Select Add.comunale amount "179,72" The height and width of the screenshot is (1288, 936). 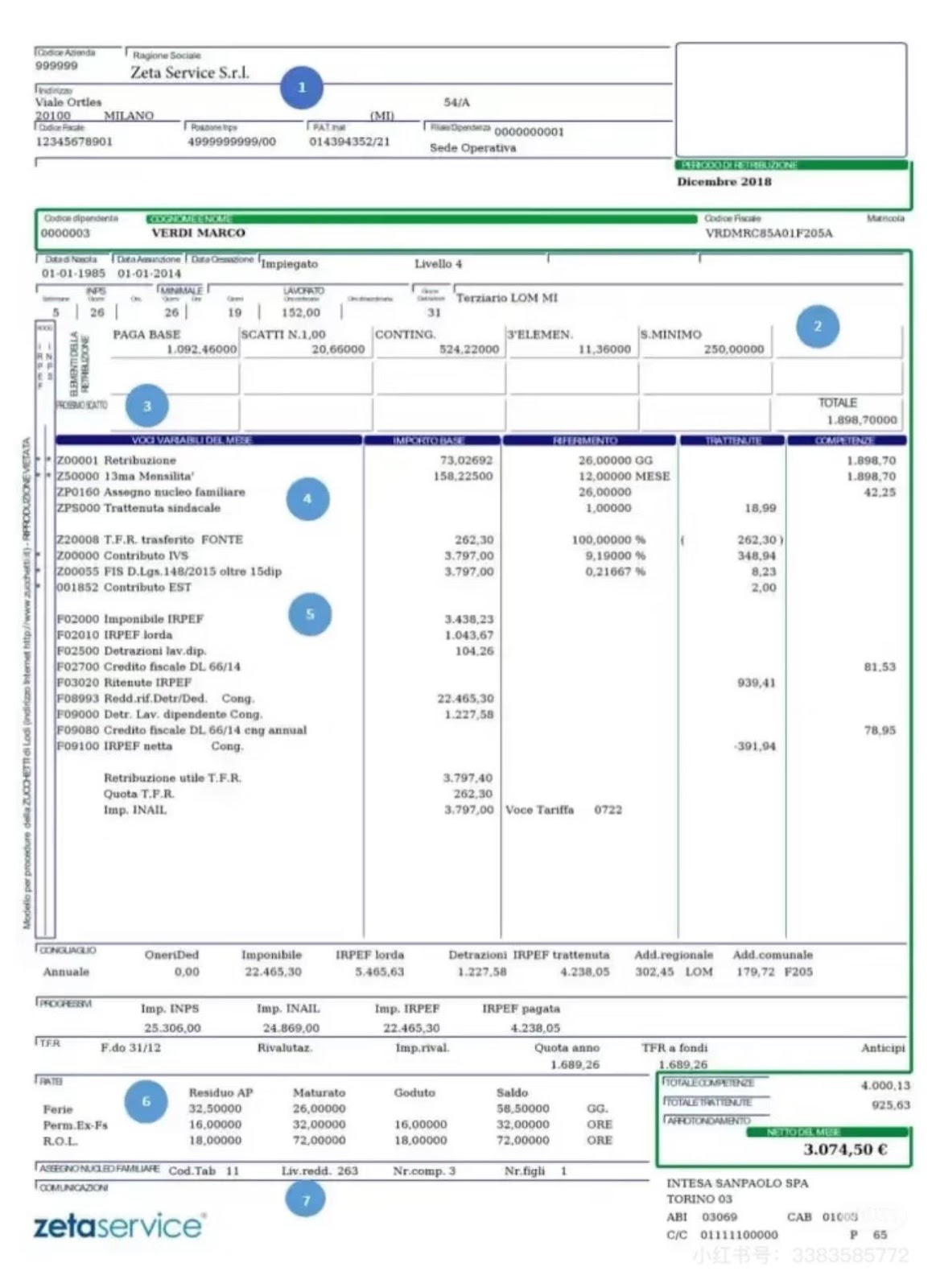pyautogui.click(x=755, y=972)
